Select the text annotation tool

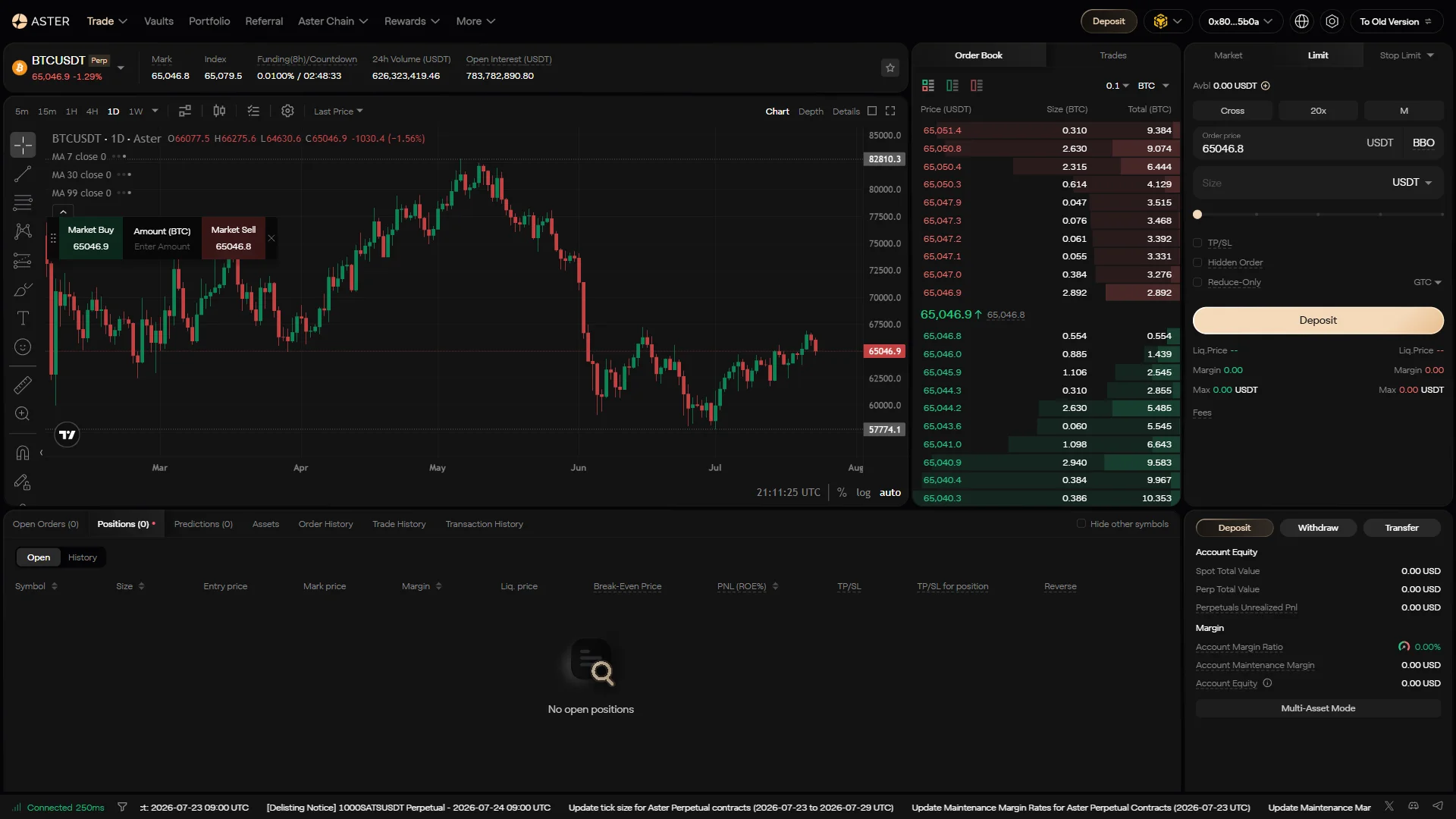click(23, 318)
